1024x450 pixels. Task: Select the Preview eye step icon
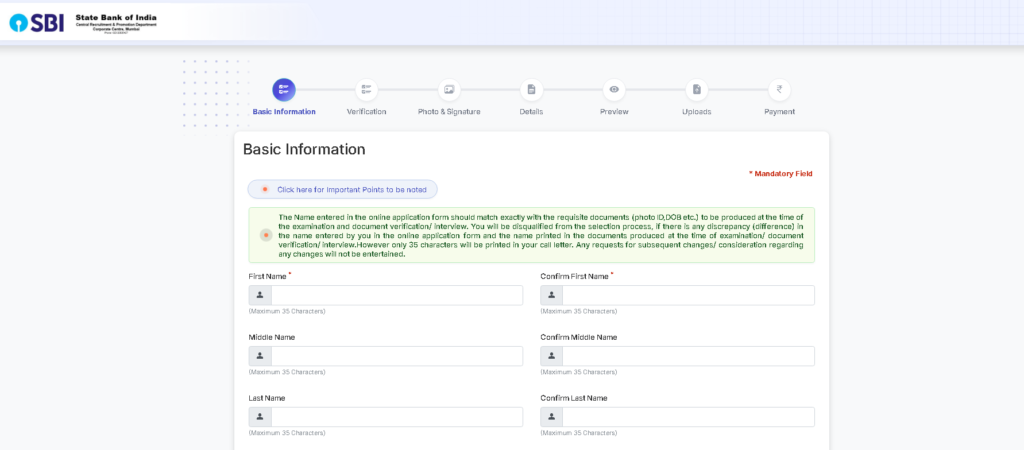(x=614, y=89)
